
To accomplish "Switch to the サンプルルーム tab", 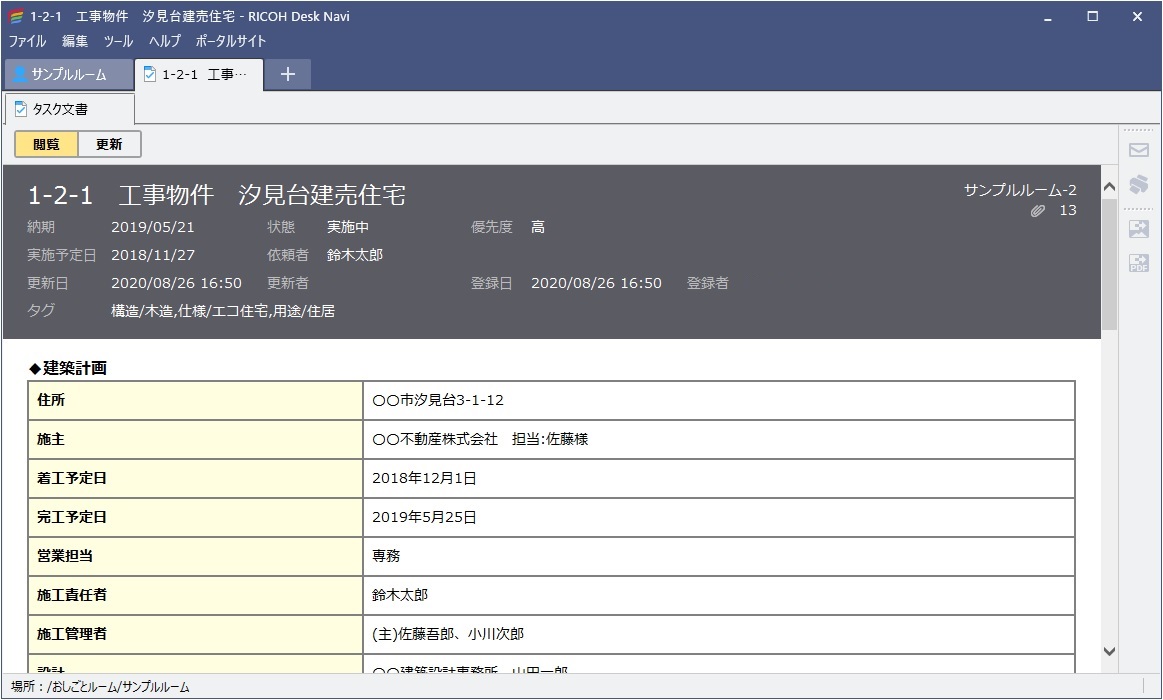I will [68, 73].
